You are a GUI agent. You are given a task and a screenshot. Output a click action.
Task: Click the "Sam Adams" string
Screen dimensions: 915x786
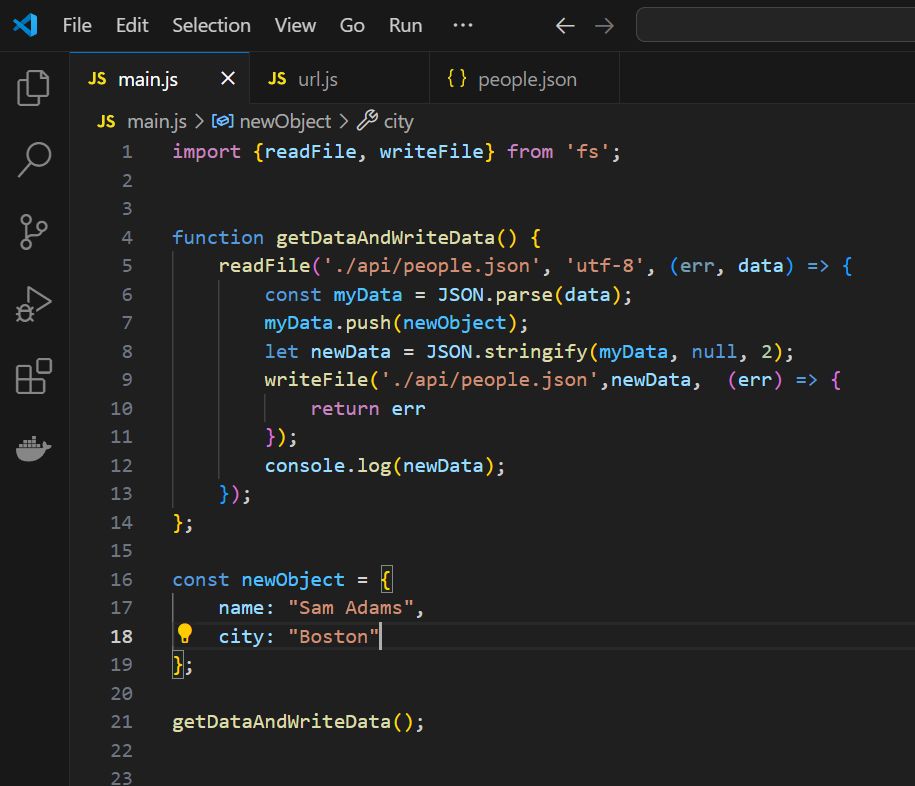coord(351,608)
